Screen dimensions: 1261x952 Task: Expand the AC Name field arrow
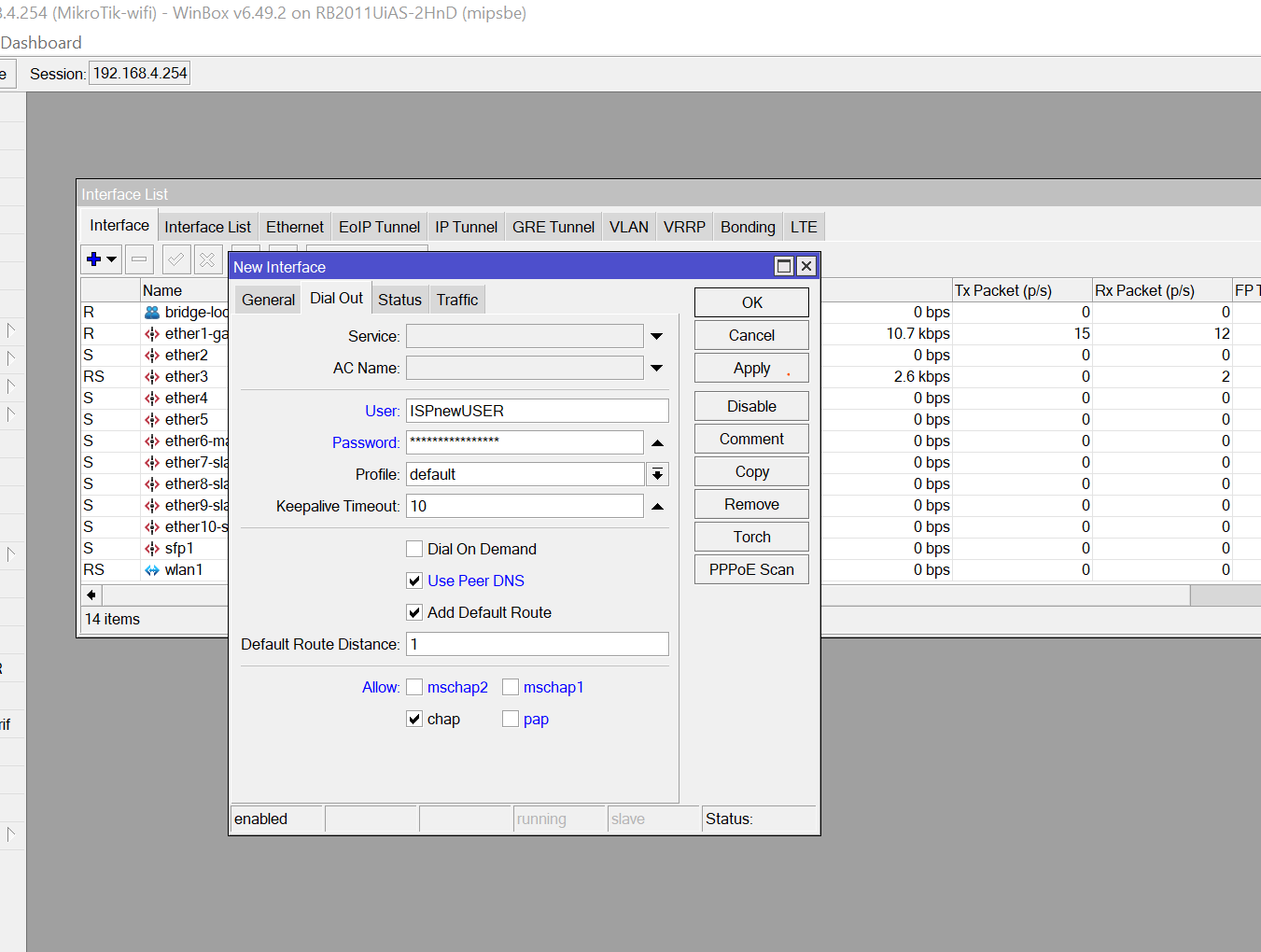pos(657,368)
